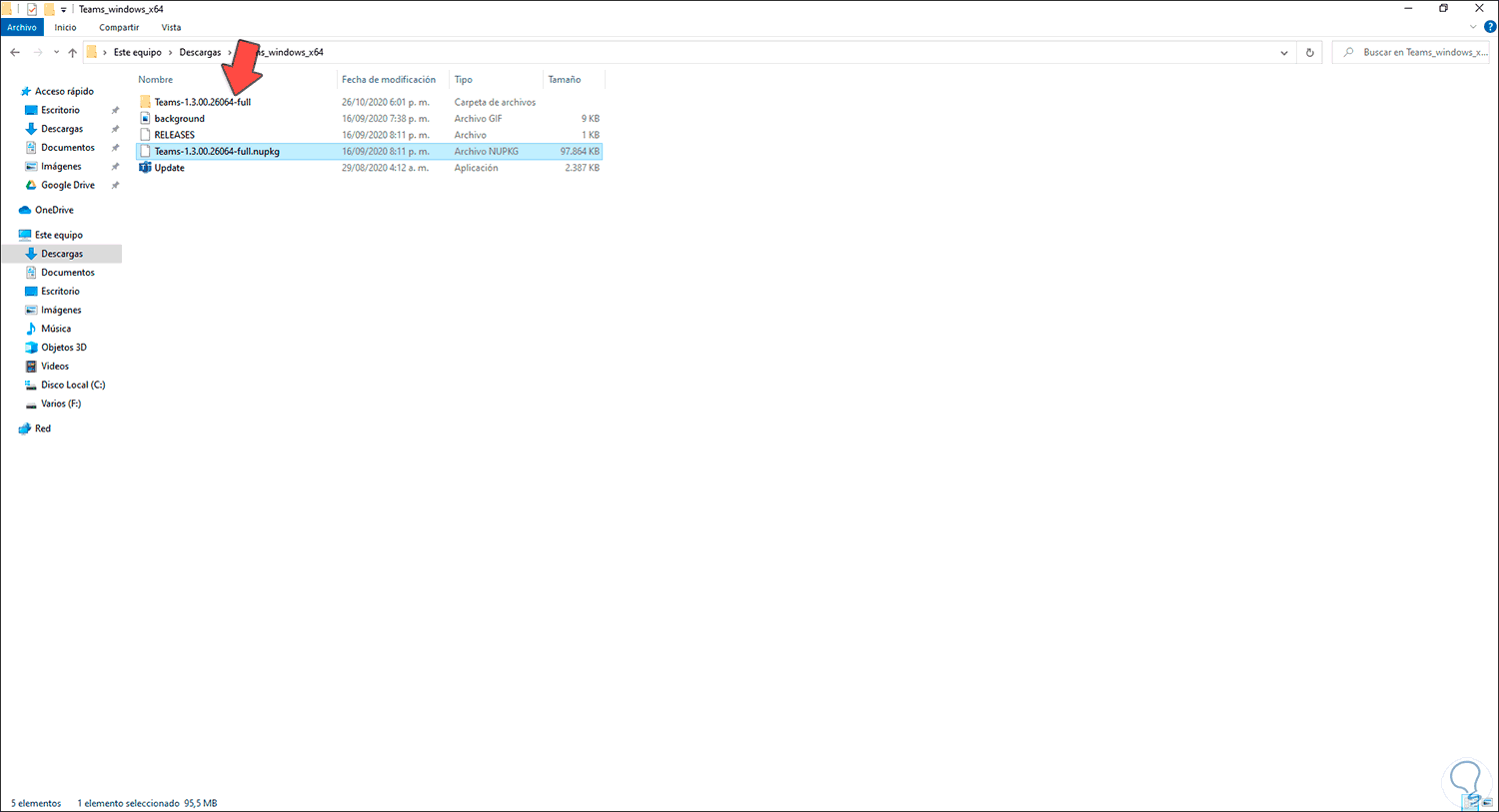1499x812 pixels.
Task: Open the recent locations dropdown
Action: [x=56, y=53]
